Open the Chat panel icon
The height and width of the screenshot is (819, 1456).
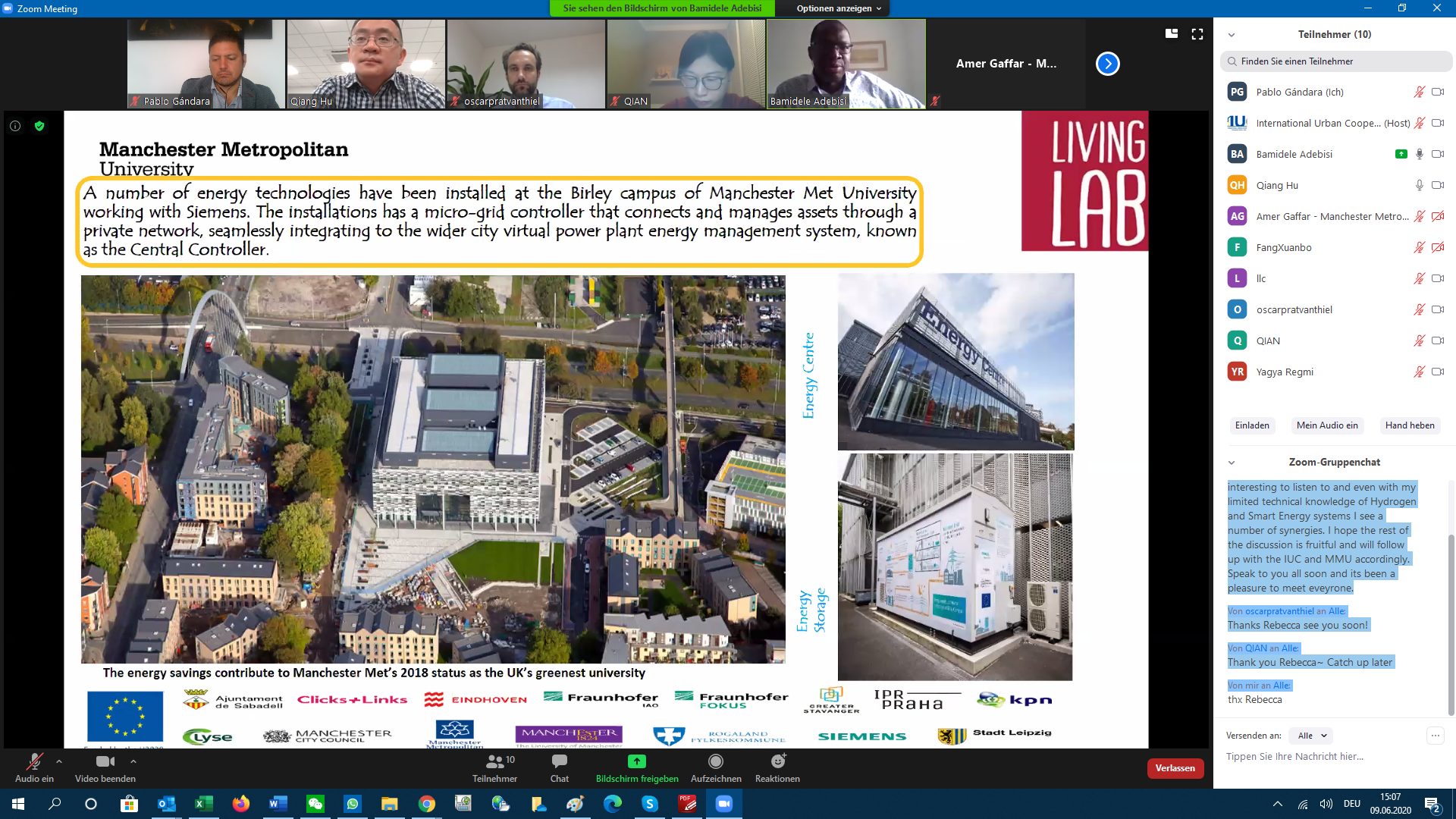[560, 761]
